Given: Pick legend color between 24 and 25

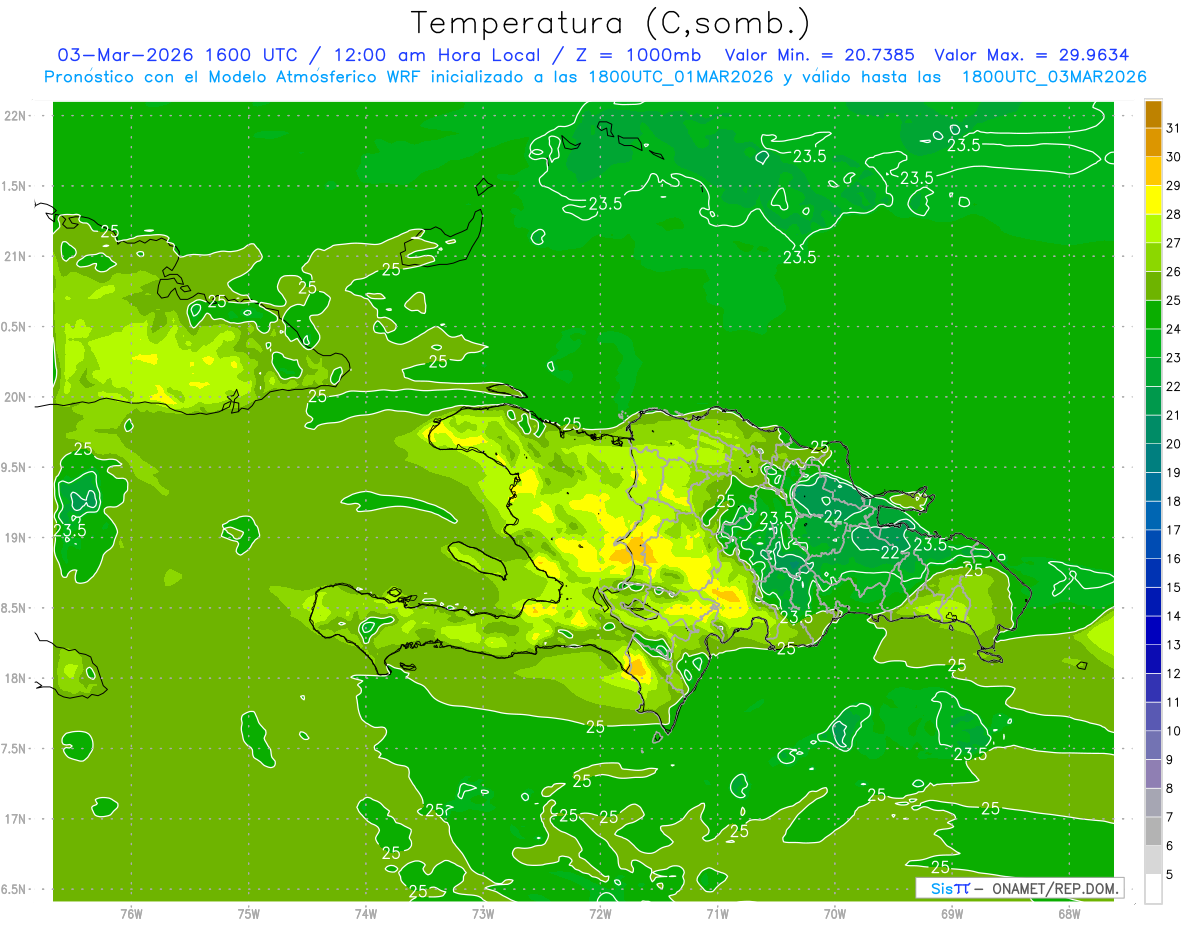Looking at the screenshot, I should [1154, 315].
